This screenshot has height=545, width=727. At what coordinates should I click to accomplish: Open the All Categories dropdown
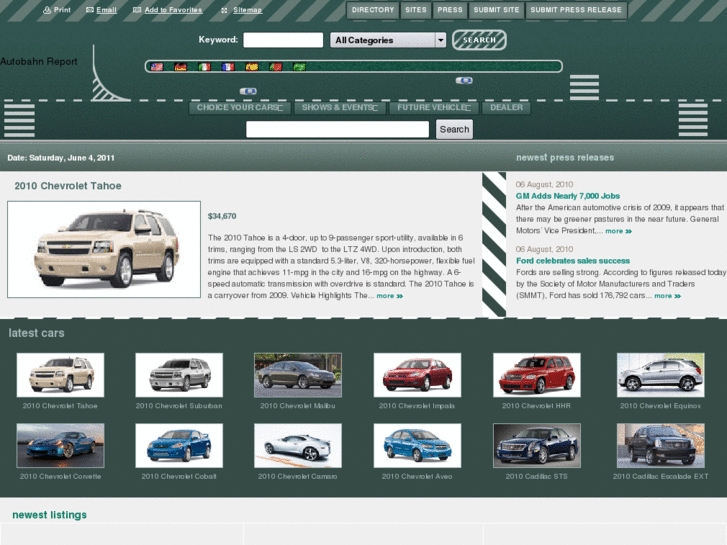point(388,40)
